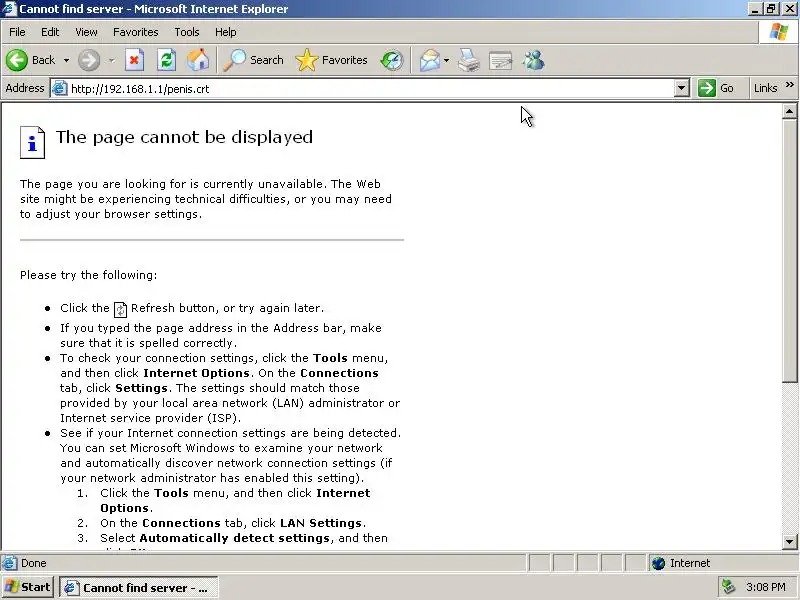Viewport: 800px width, 600px height.
Task: Click the Mail envelope icon
Action: 430,60
